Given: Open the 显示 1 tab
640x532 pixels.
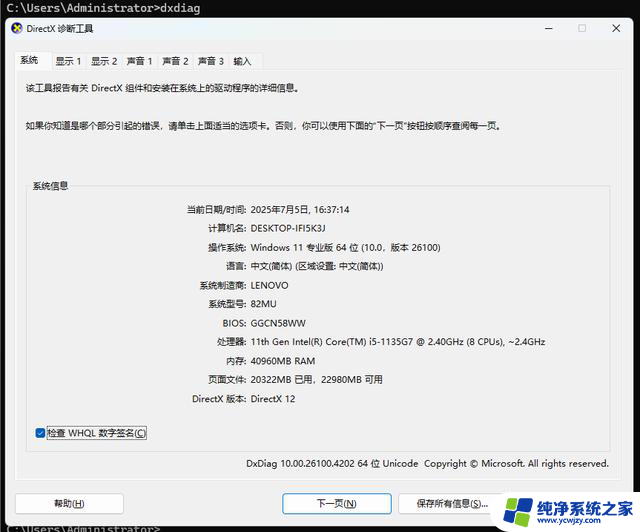Looking at the screenshot, I should 68,61.
